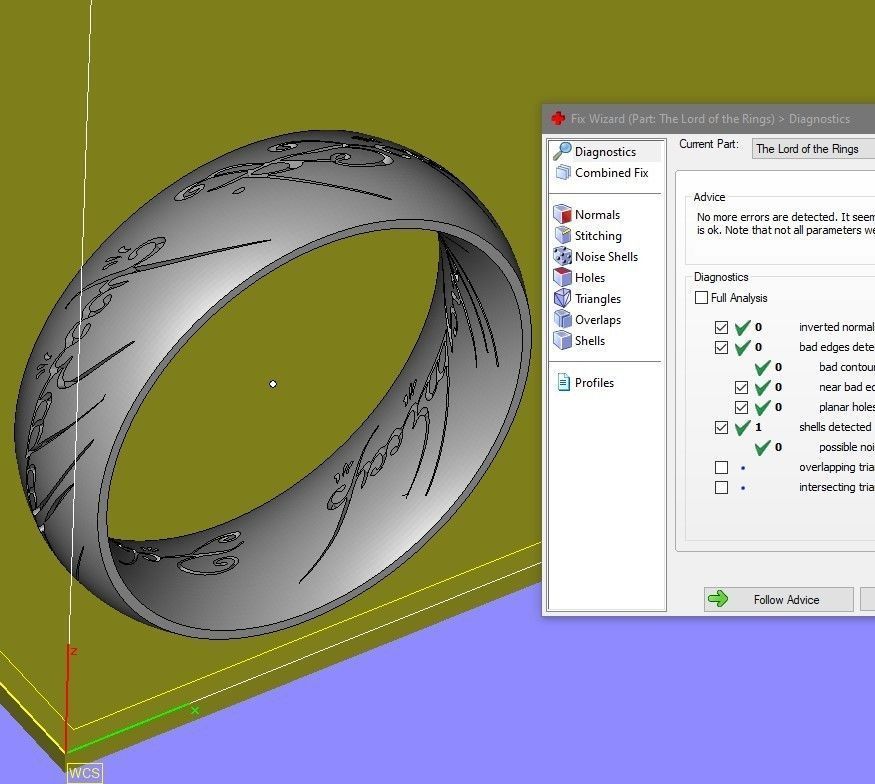Open the Shells repair icon
This screenshot has height=784, width=875.
[x=562, y=340]
